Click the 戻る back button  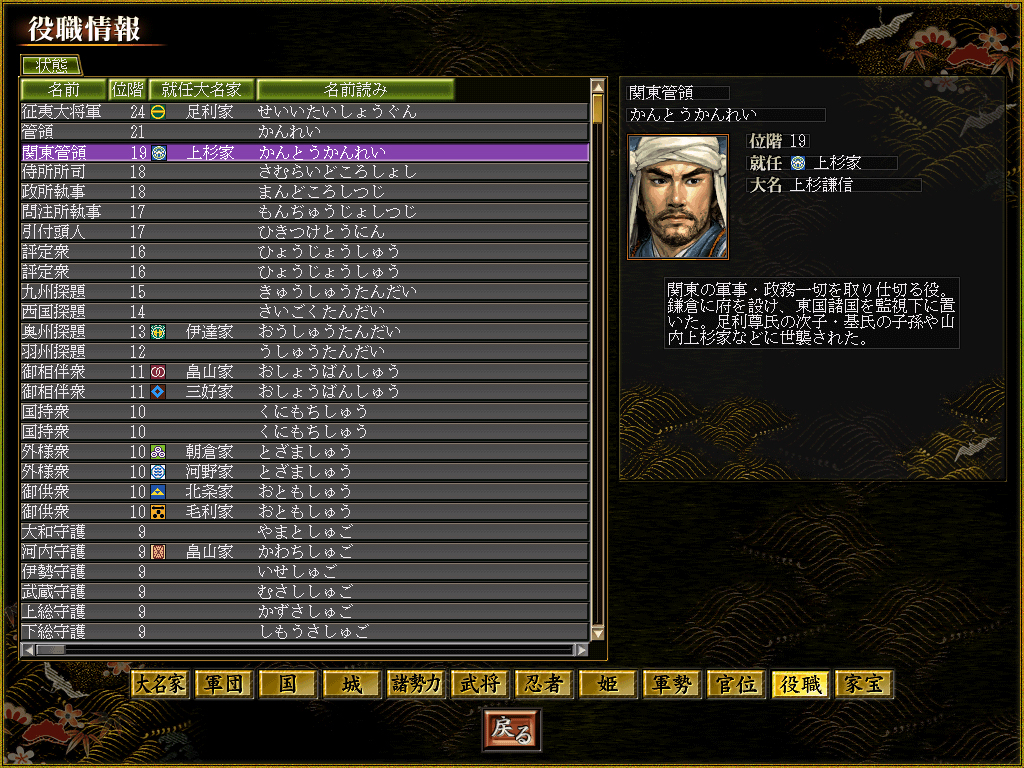pyautogui.click(x=512, y=730)
